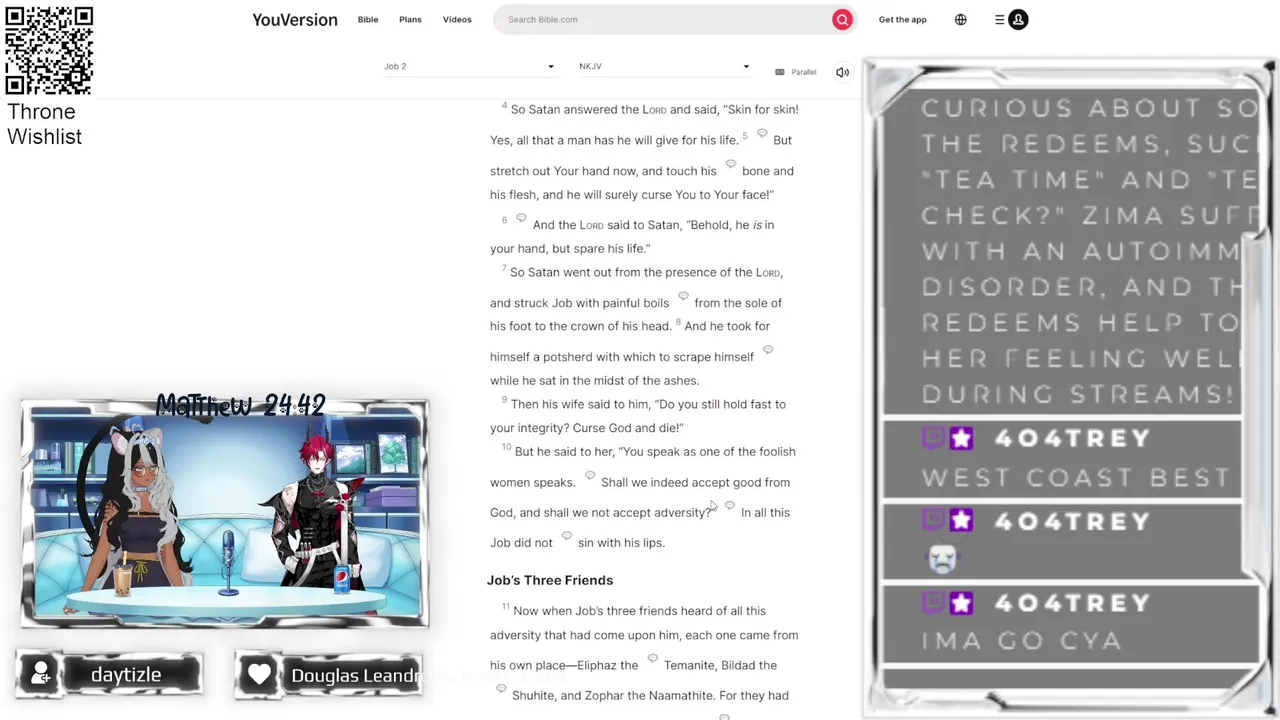Open the hamburger menu icon beside profile

[x=999, y=19]
